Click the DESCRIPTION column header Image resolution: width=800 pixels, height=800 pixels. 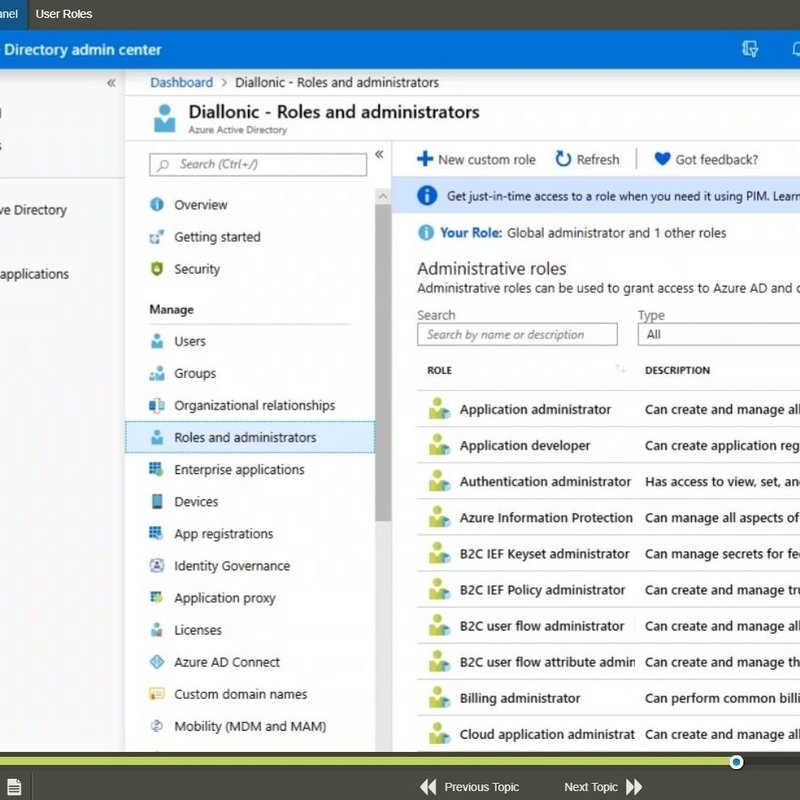click(x=677, y=370)
